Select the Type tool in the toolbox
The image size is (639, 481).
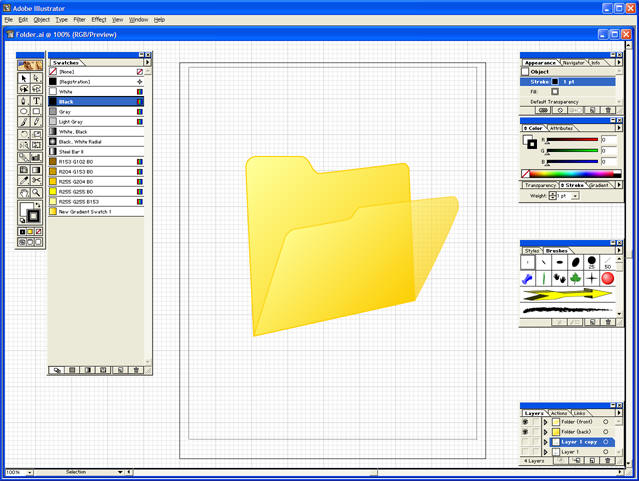(x=37, y=101)
